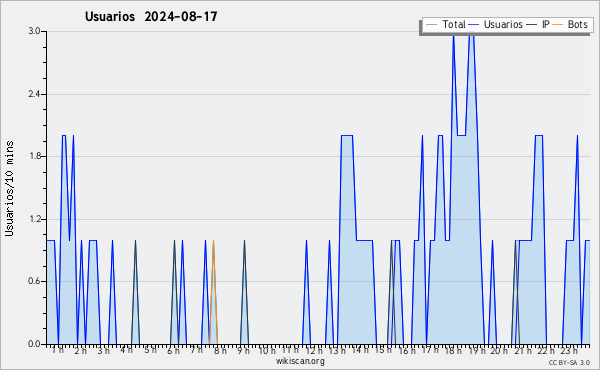Click the chart title 'Usuarios 2024-08-17'

click(x=151, y=17)
